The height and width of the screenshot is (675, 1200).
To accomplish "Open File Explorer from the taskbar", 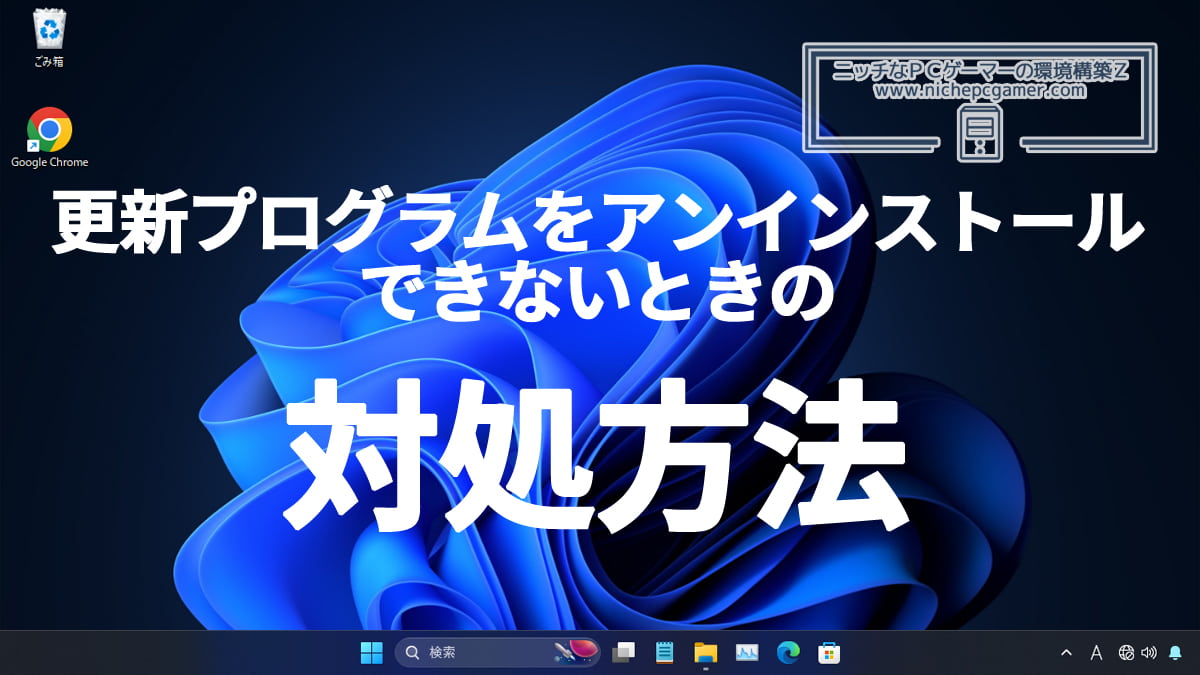I will [x=705, y=653].
